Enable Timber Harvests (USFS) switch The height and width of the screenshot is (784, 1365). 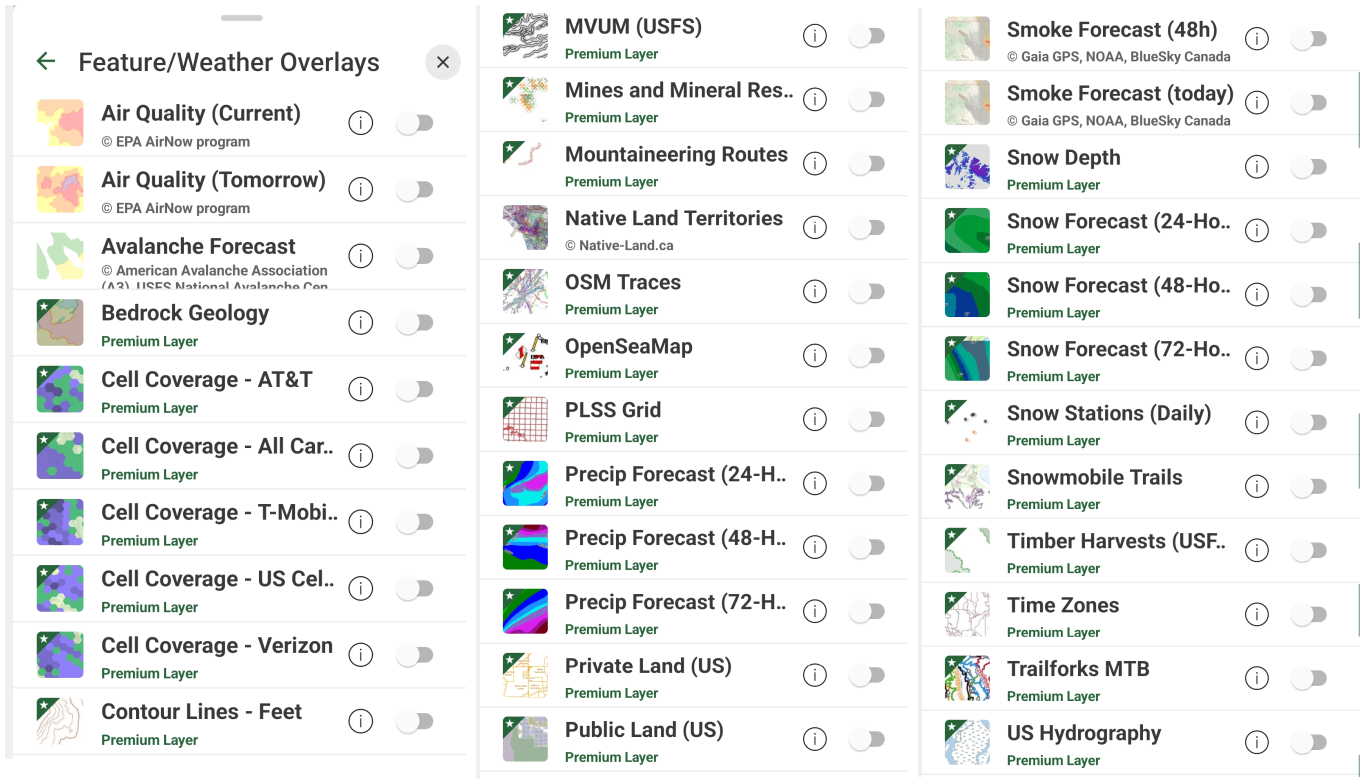click(1309, 551)
